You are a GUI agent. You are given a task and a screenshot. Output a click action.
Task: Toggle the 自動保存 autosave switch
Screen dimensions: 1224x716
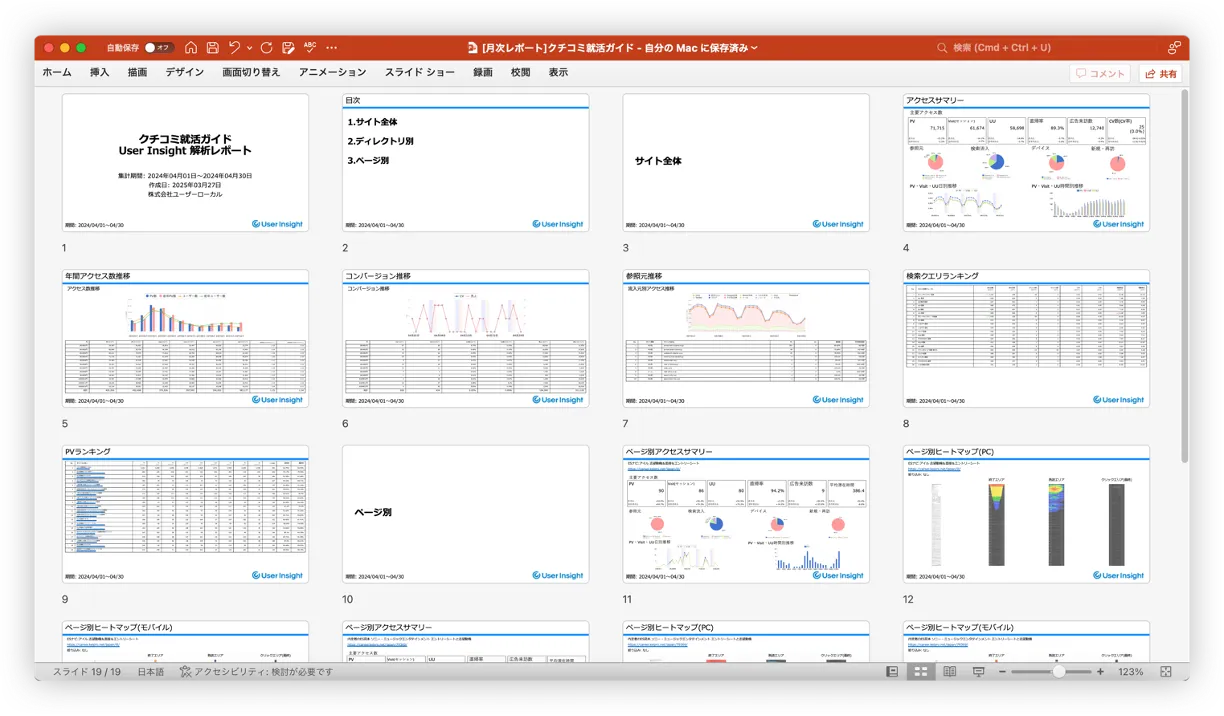pyautogui.click(x=159, y=47)
